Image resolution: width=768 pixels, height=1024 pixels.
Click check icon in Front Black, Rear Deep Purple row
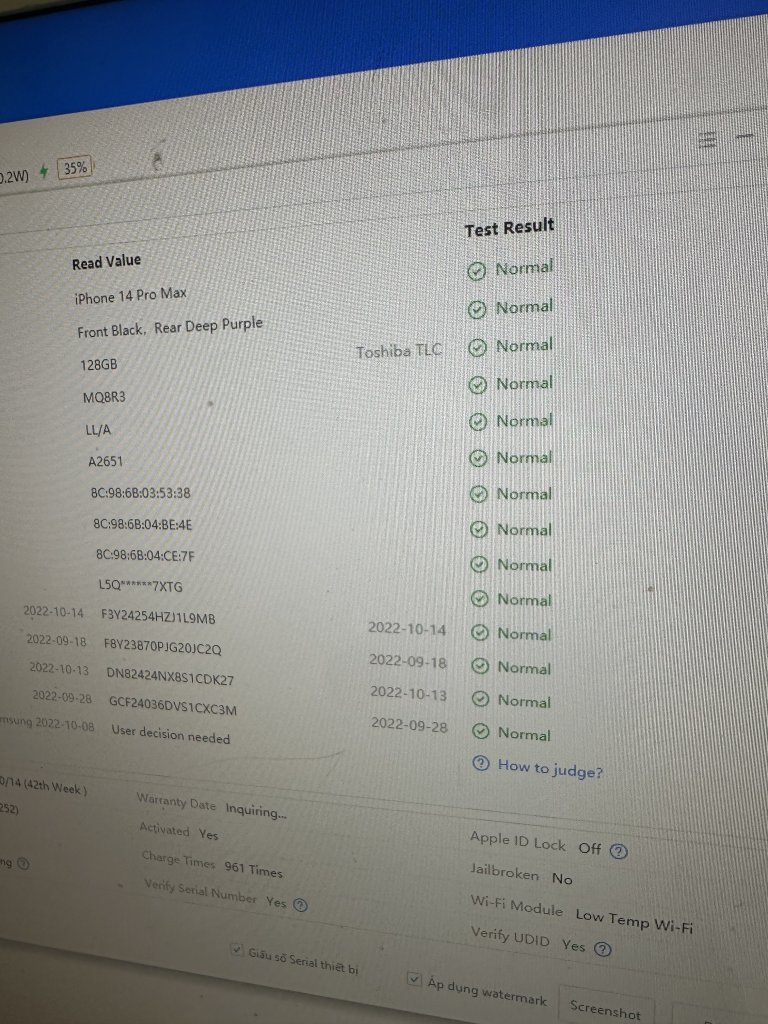tap(477, 310)
